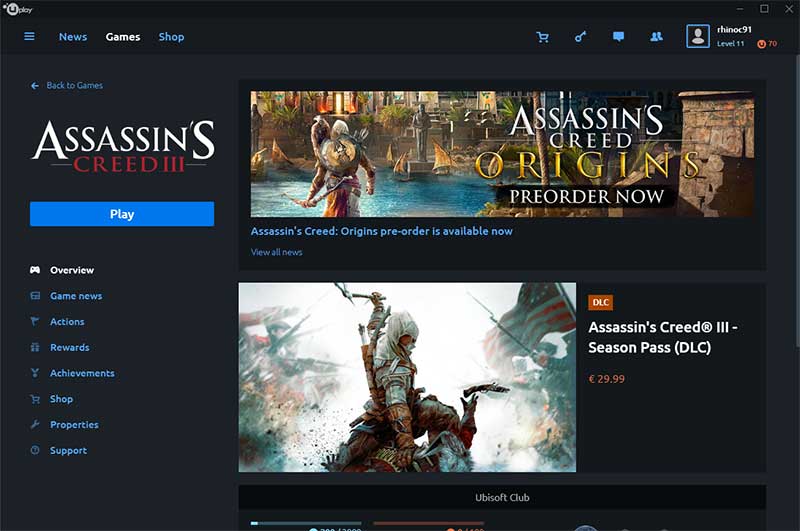Open the Origins pre-order news headline
This screenshot has height=531, width=800.
pyautogui.click(x=382, y=231)
